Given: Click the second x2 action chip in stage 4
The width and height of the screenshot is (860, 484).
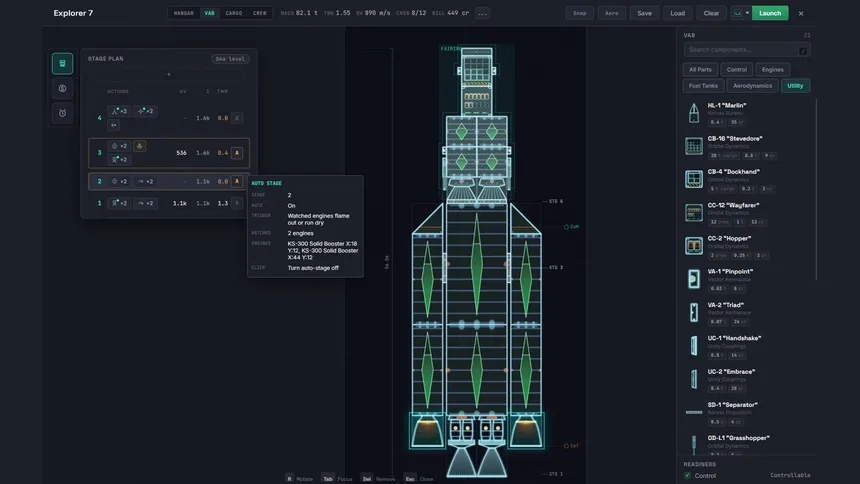Looking at the screenshot, I should 145,111.
